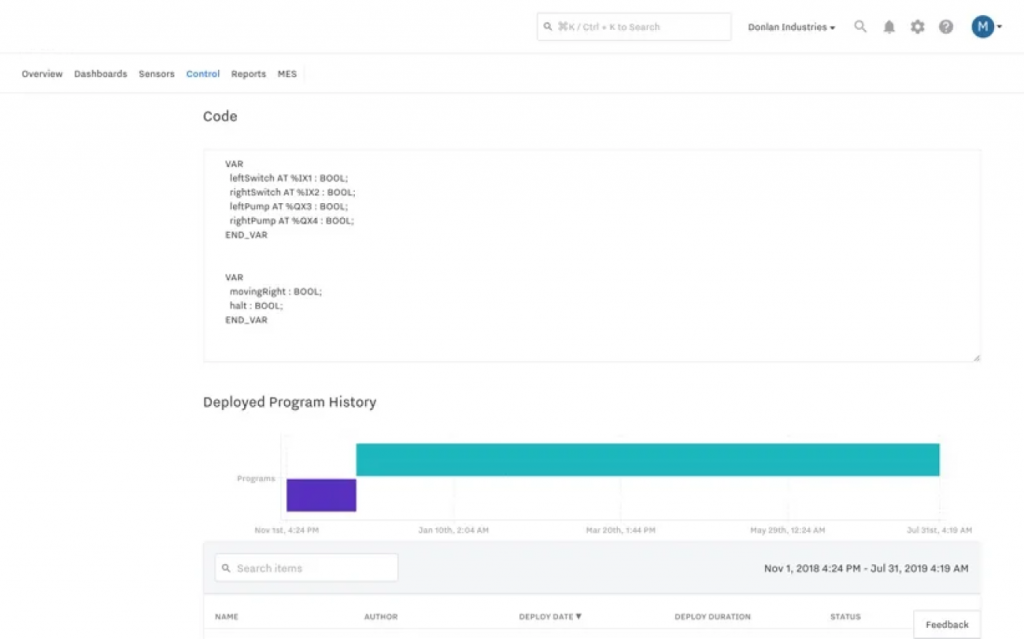Navigate to the Sensors tab

[x=156, y=73]
